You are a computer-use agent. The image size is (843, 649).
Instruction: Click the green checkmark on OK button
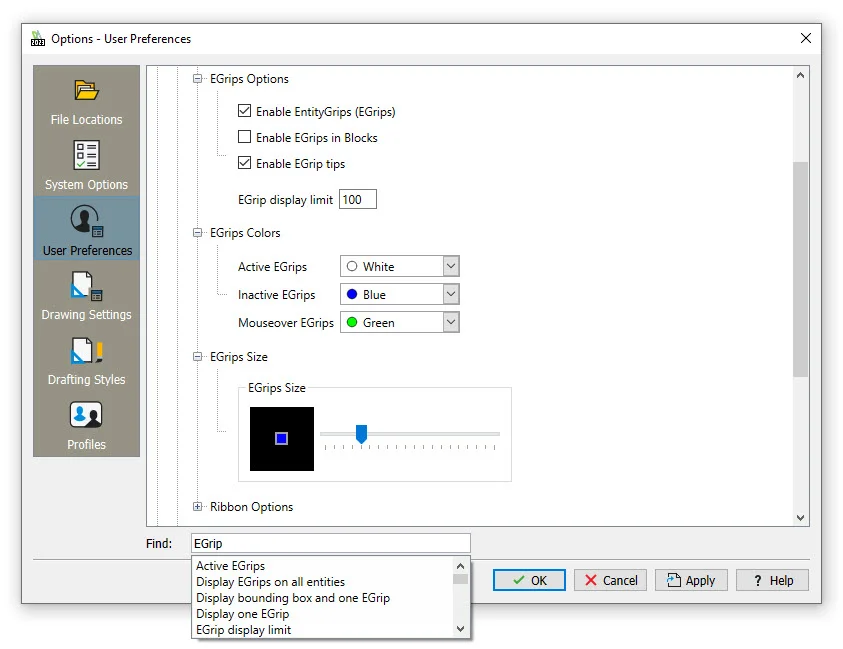click(517, 581)
